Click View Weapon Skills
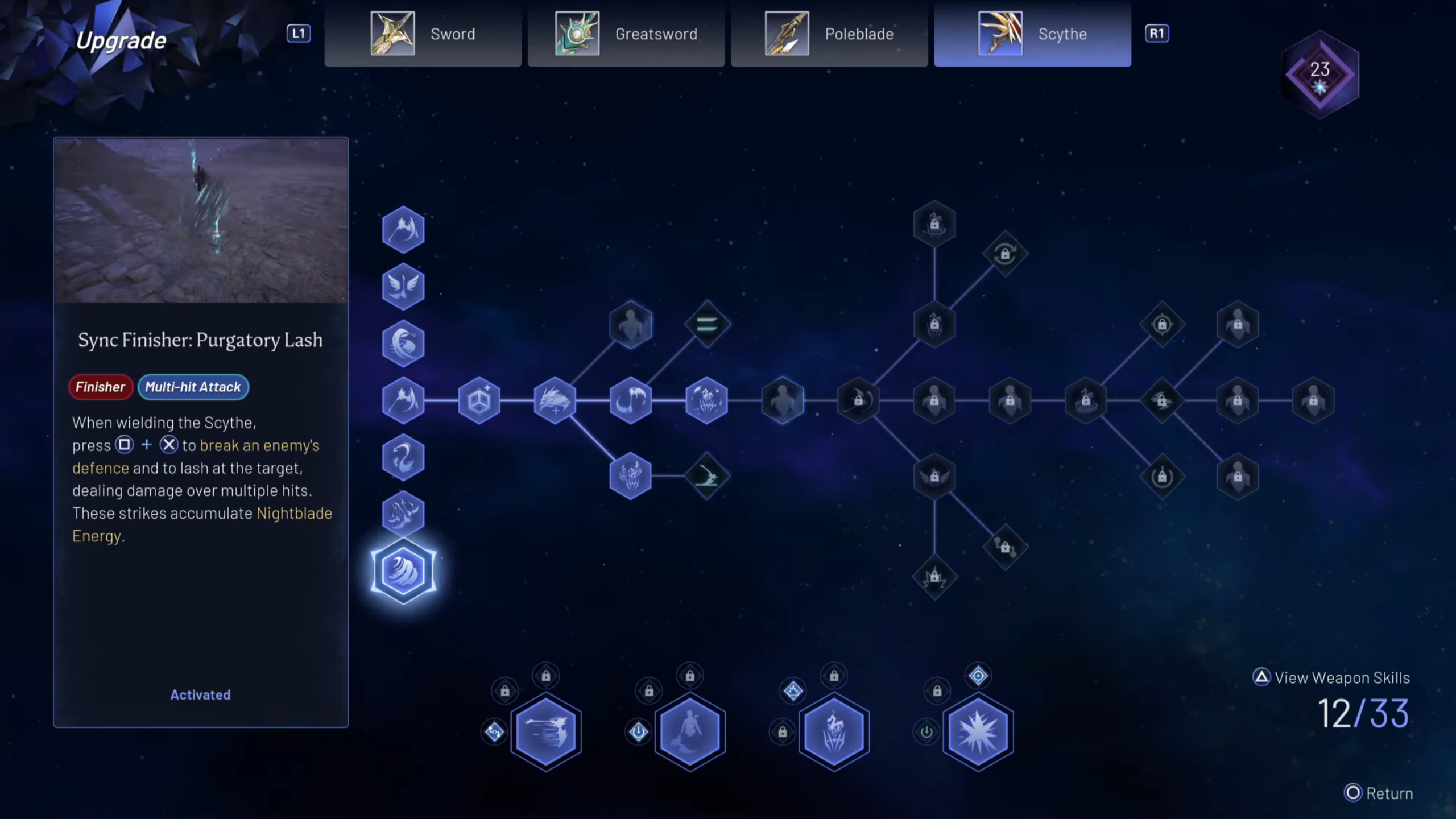1456x819 pixels. [x=1331, y=677]
